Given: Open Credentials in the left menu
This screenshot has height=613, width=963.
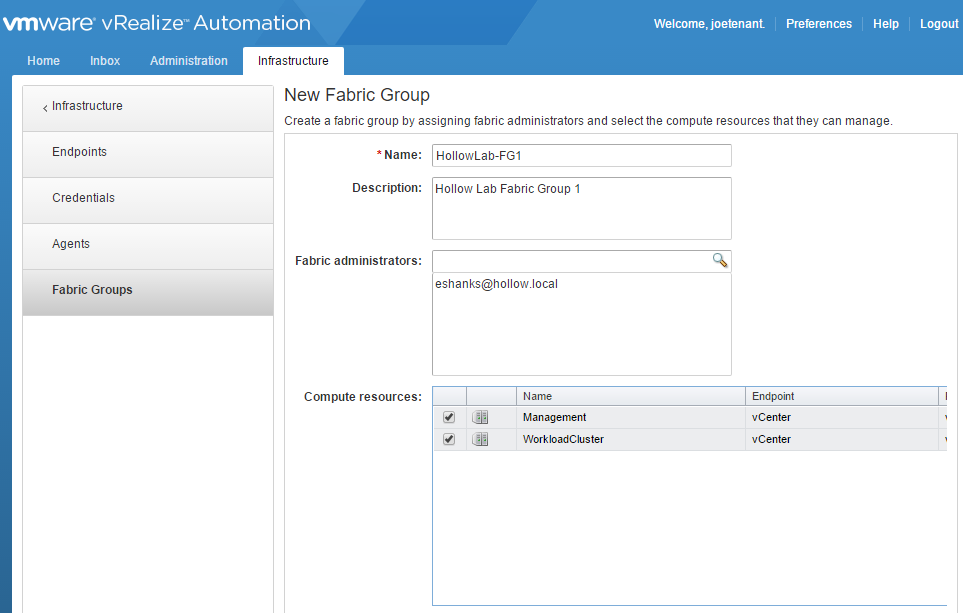Looking at the screenshot, I should click(83, 198).
